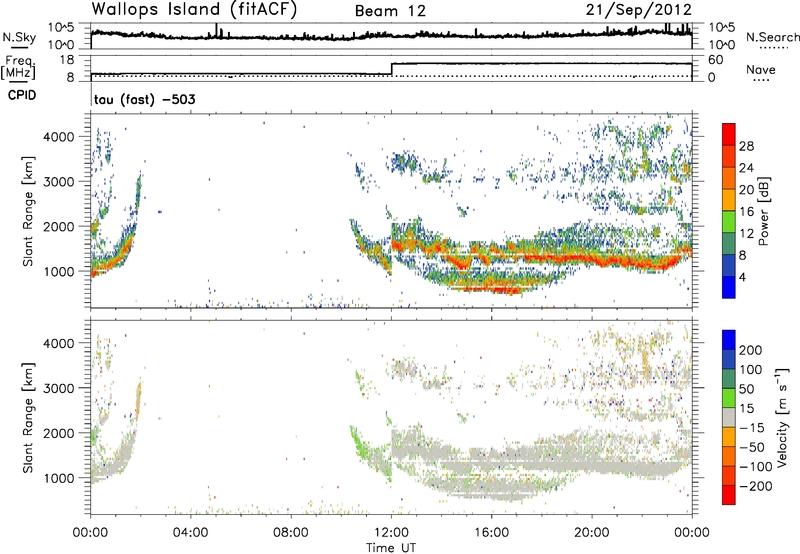Click the blue bottom segment of the Power colorbar
The height and width of the screenshot is (554, 800).
pos(729,287)
